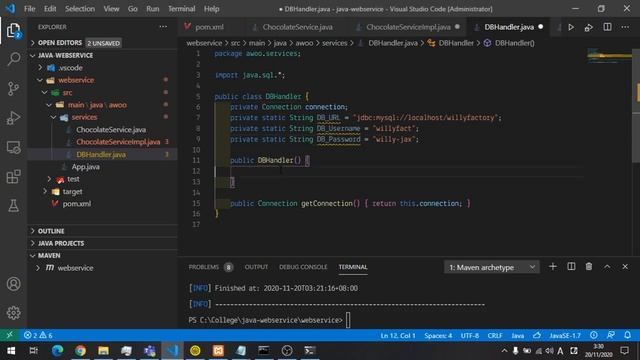This screenshot has height=360, width=640.
Task: Open the Explorer view in activity bar
Action: click(x=13, y=31)
